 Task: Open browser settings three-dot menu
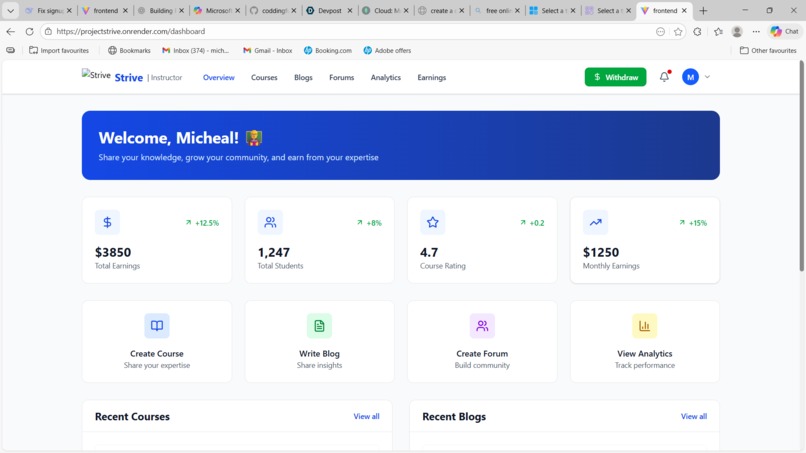pyautogui.click(x=756, y=31)
